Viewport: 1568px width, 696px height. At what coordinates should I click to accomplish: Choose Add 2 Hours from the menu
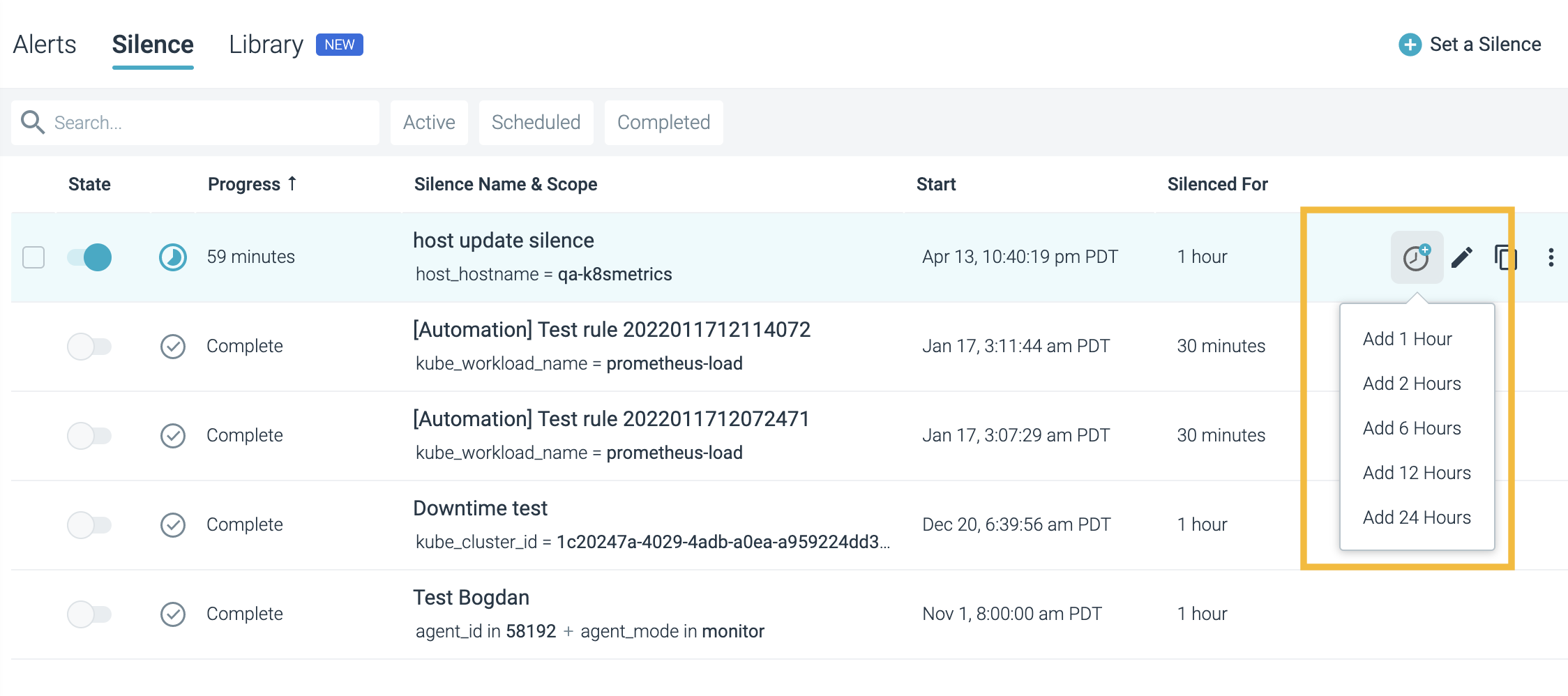1412,384
